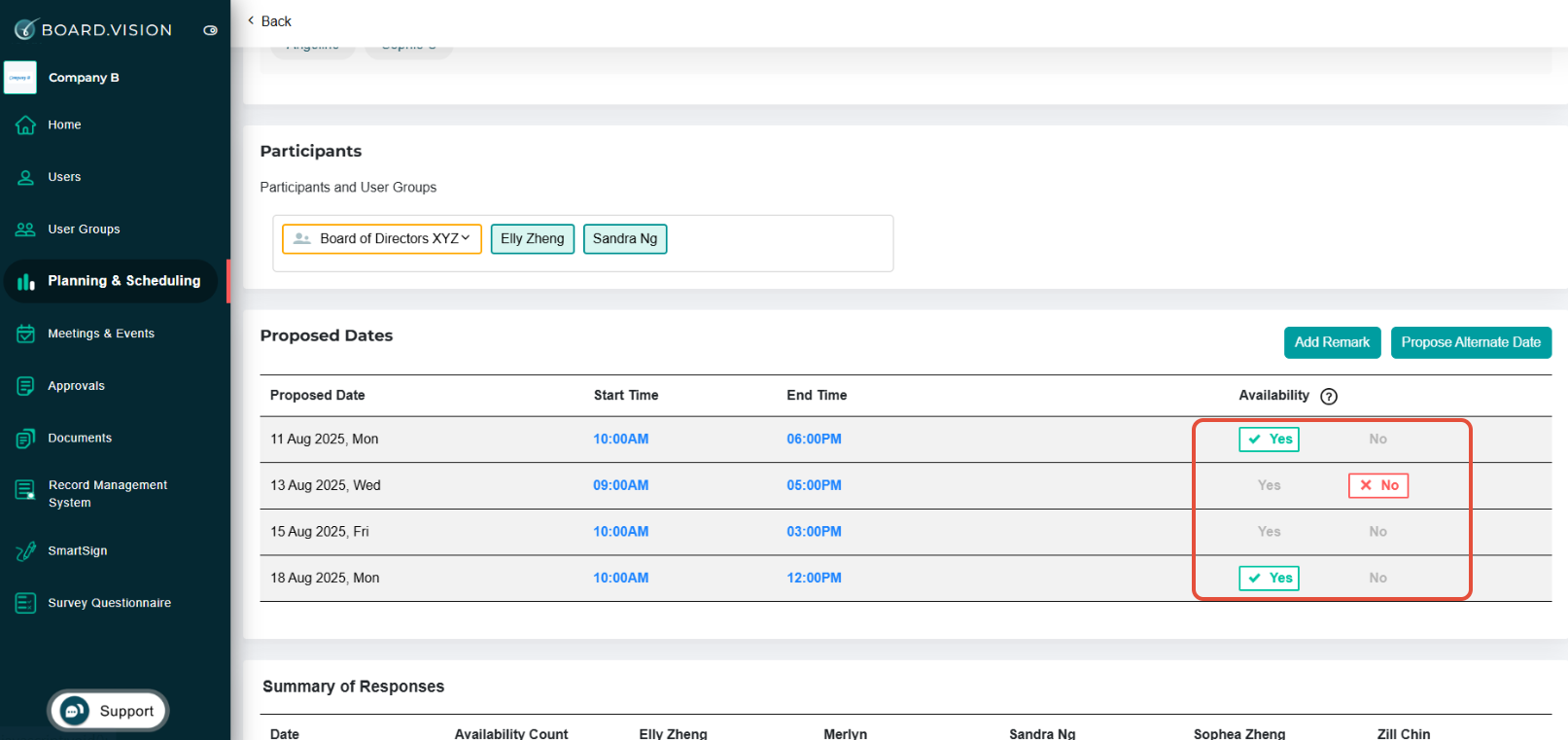Open Record Management System menu item
Viewport: 1568px width, 740px height.
(110, 494)
